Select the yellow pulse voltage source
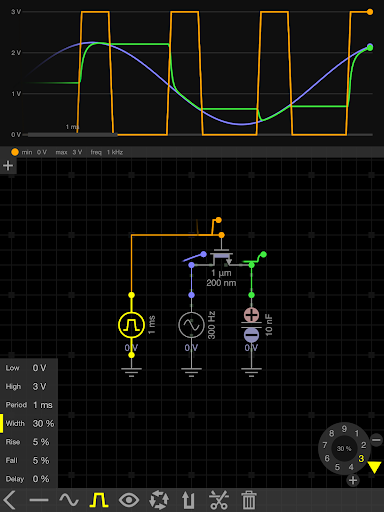 (x=131, y=325)
